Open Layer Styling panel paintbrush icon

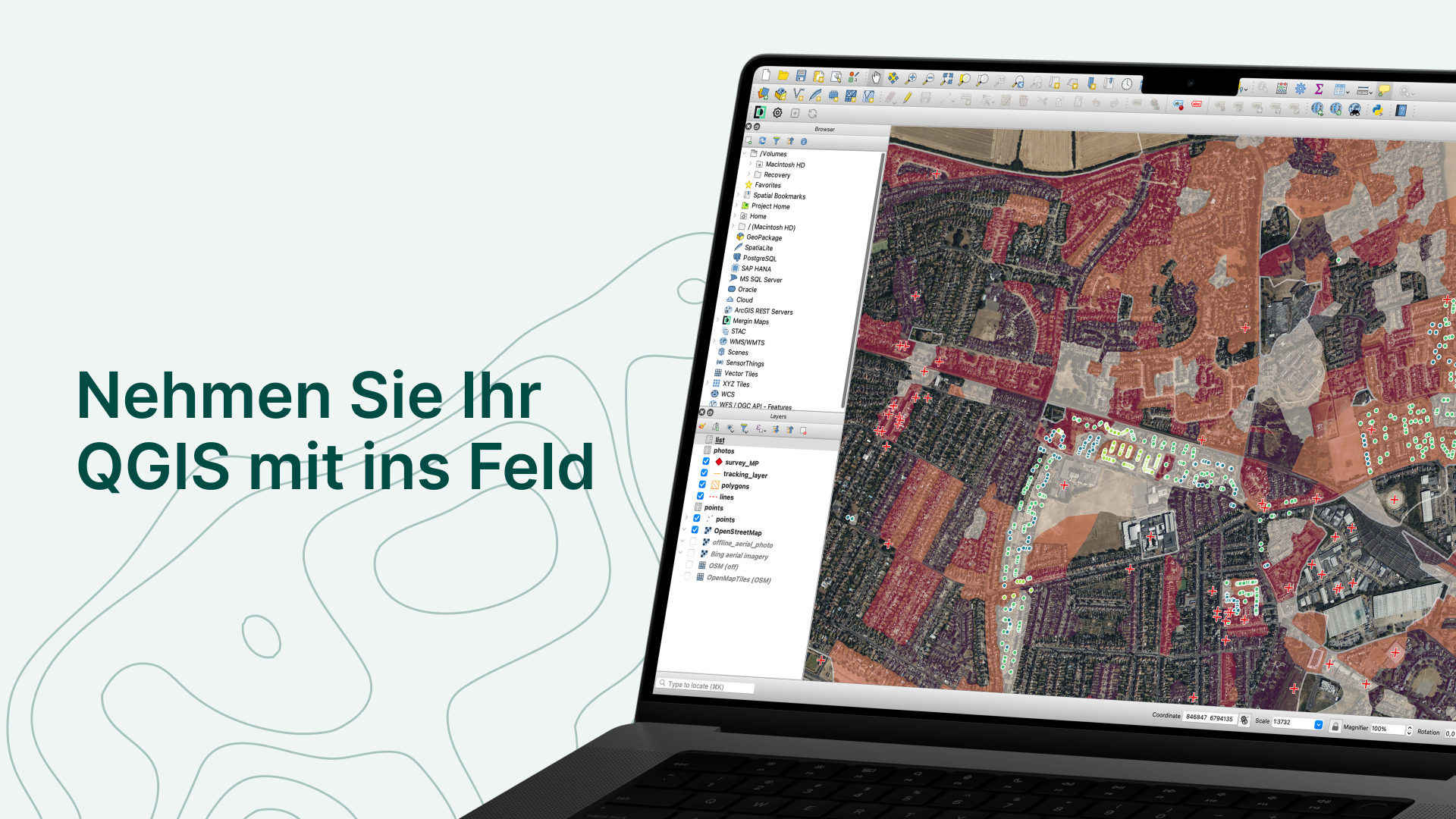[702, 427]
